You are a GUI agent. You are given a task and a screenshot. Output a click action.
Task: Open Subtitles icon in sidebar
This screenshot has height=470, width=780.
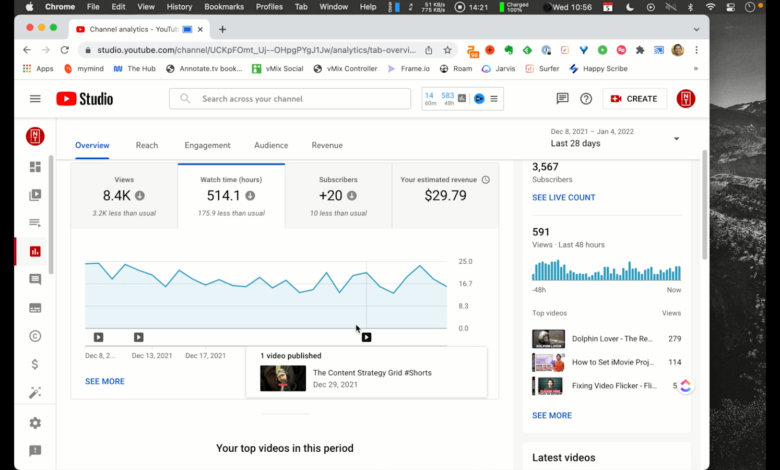point(35,308)
